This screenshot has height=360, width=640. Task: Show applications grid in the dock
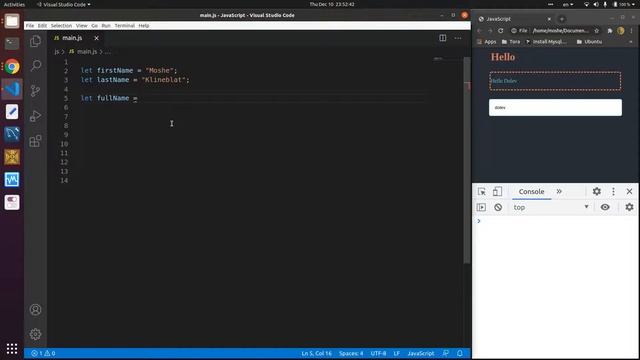click(x=12, y=348)
